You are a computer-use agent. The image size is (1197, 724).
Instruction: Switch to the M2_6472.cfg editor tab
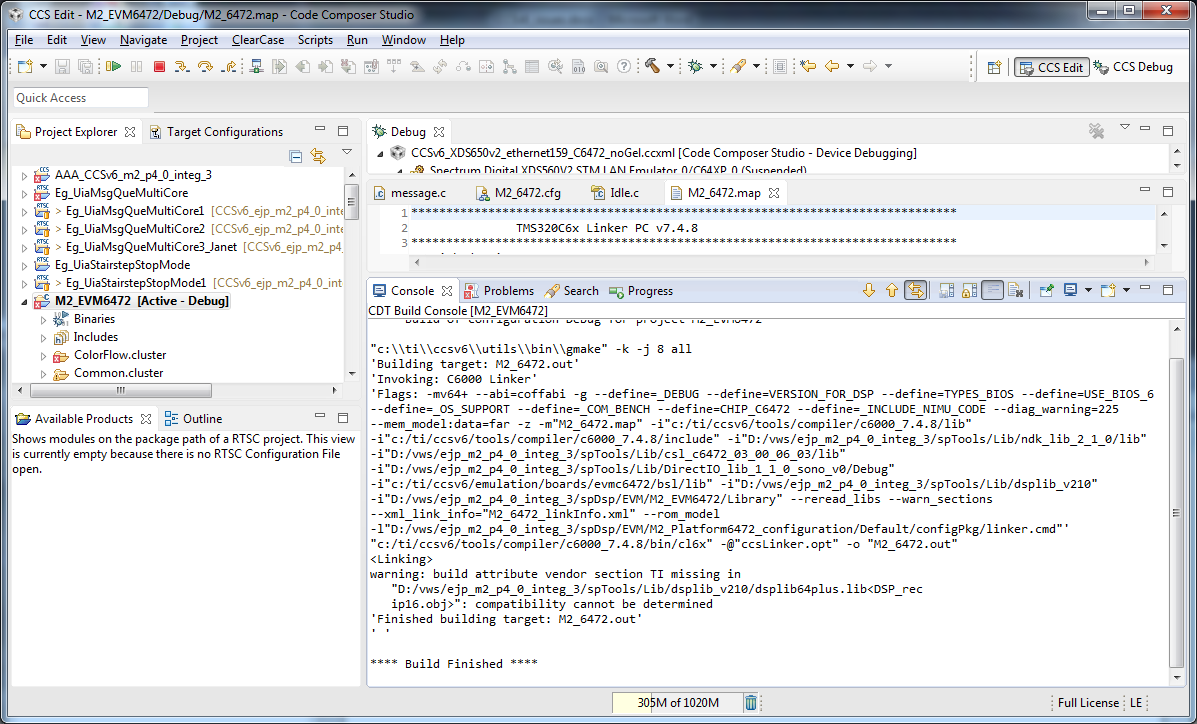click(518, 192)
